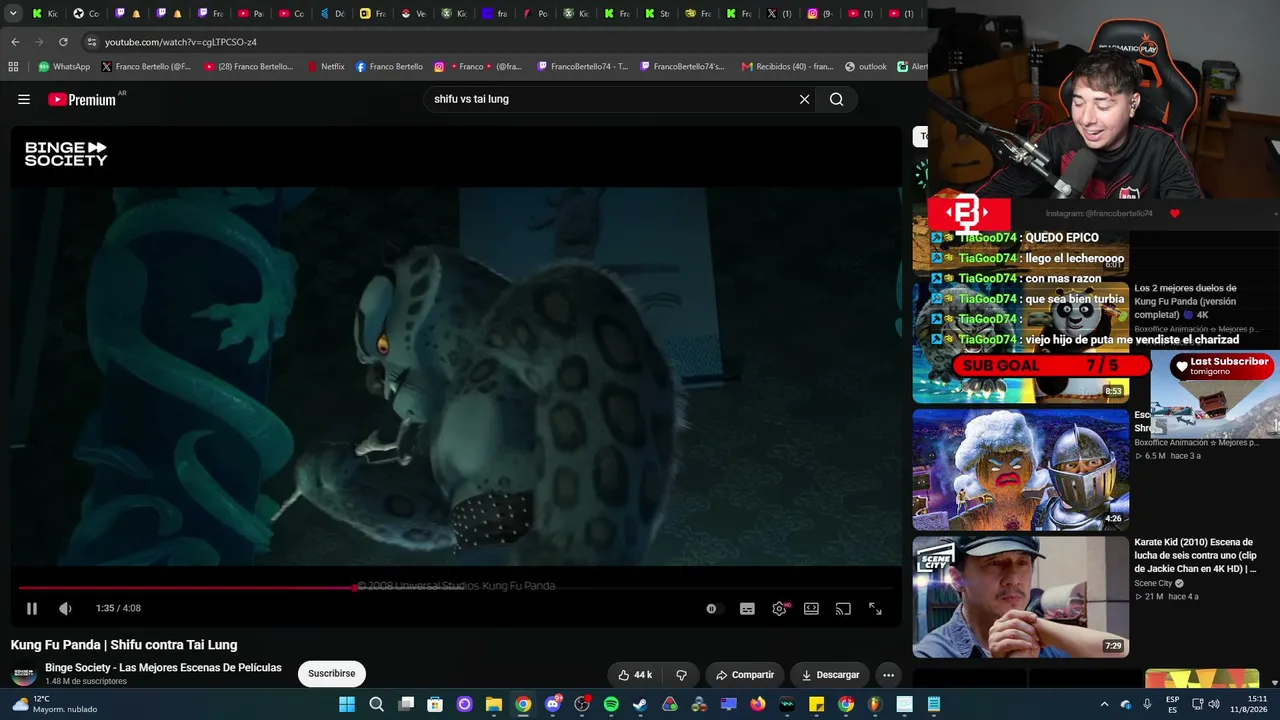Open the Windows Start menu

pyautogui.click(x=347, y=705)
